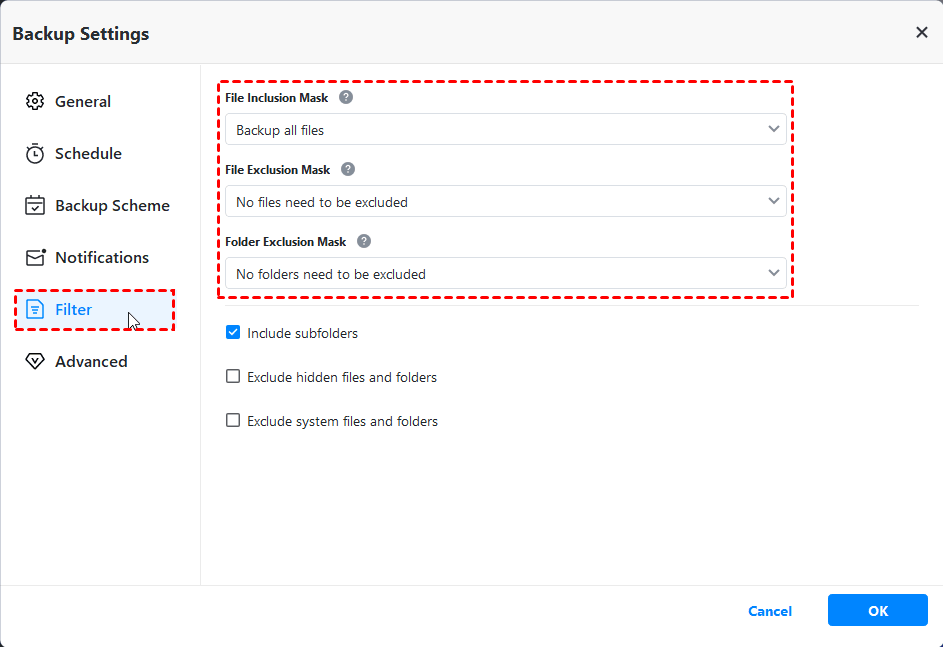Click the Backup Scheme calendar icon
The width and height of the screenshot is (943, 647).
pos(35,206)
